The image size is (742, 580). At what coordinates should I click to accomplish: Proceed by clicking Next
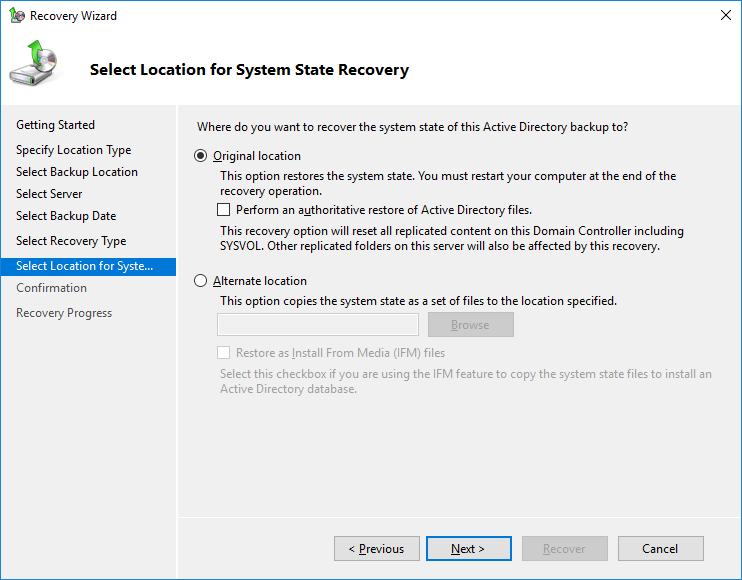tap(468, 549)
